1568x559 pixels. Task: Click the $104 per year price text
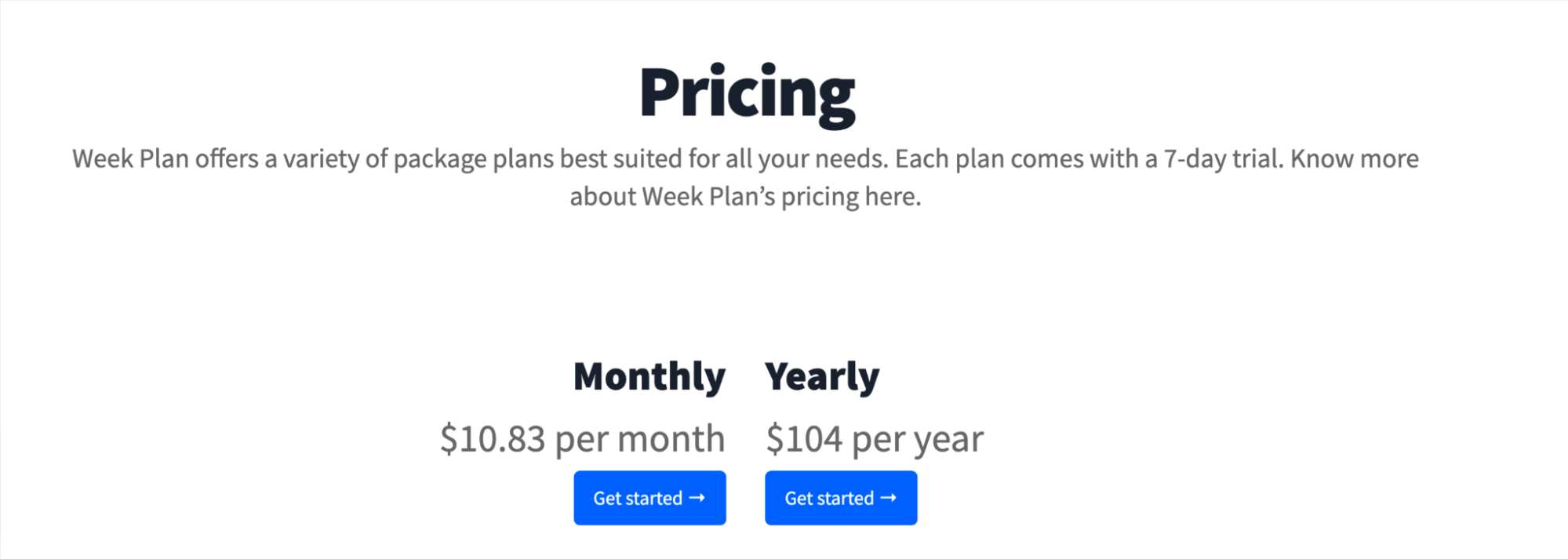click(875, 439)
